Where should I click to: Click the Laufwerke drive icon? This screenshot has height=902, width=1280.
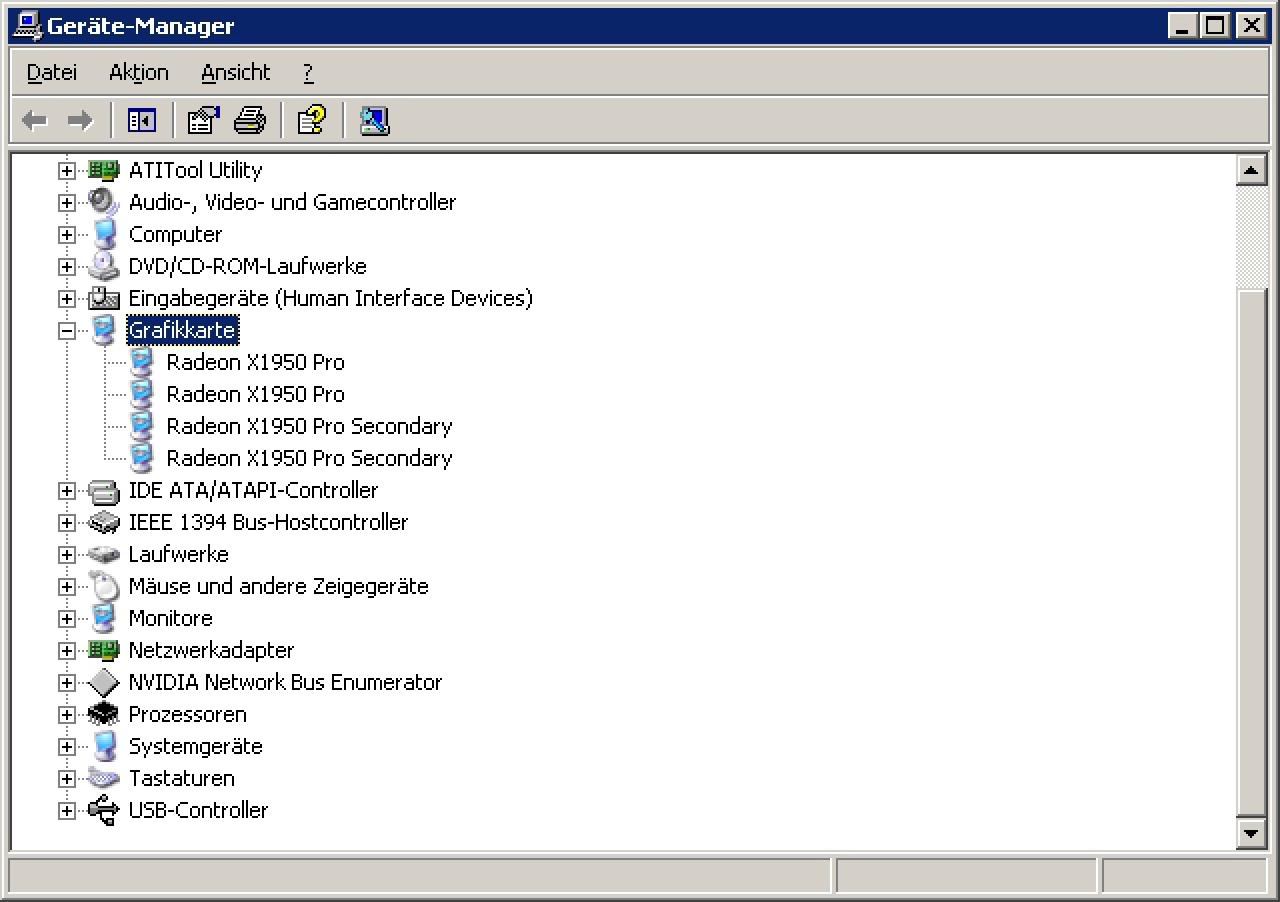pyautogui.click(x=103, y=554)
